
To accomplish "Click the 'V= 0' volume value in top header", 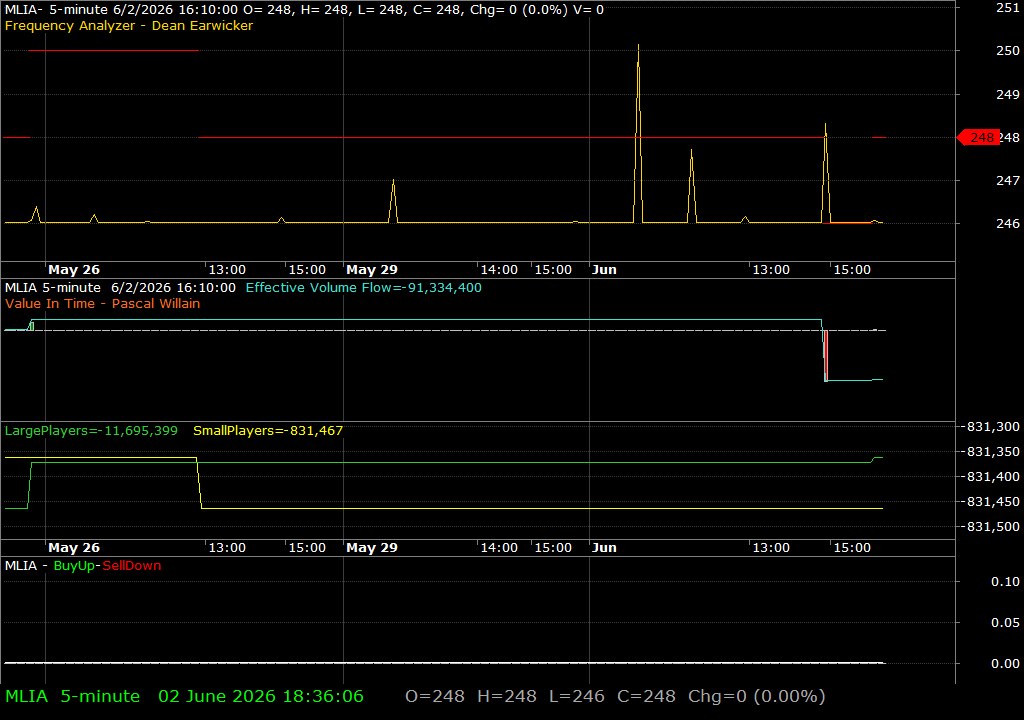I will click(x=589, y=10).
